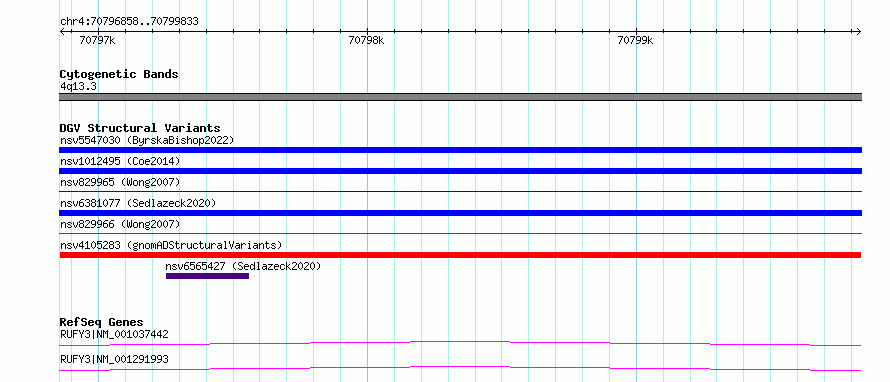Click the 70799k ruler position label
Screen dimensions: 890x382
pos(635,40)
